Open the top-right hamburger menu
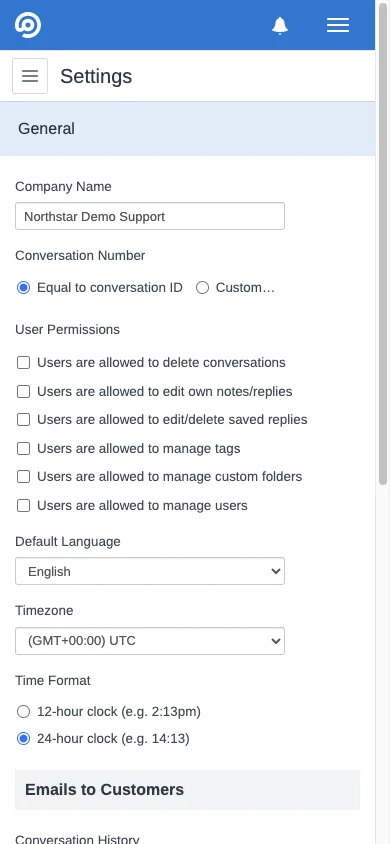 click(338, 25)
